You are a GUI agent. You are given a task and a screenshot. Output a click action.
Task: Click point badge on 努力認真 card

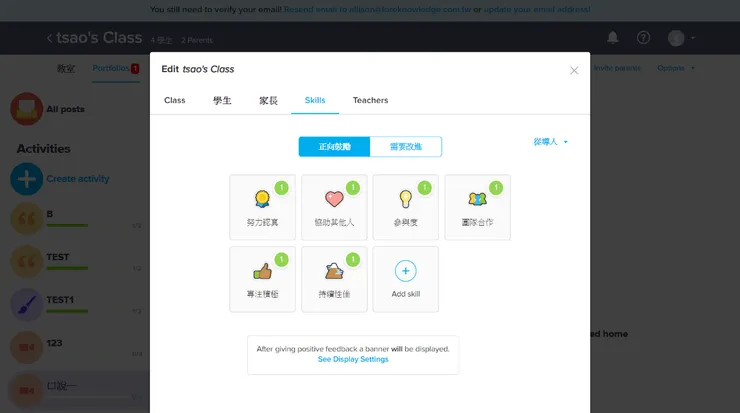281,187
